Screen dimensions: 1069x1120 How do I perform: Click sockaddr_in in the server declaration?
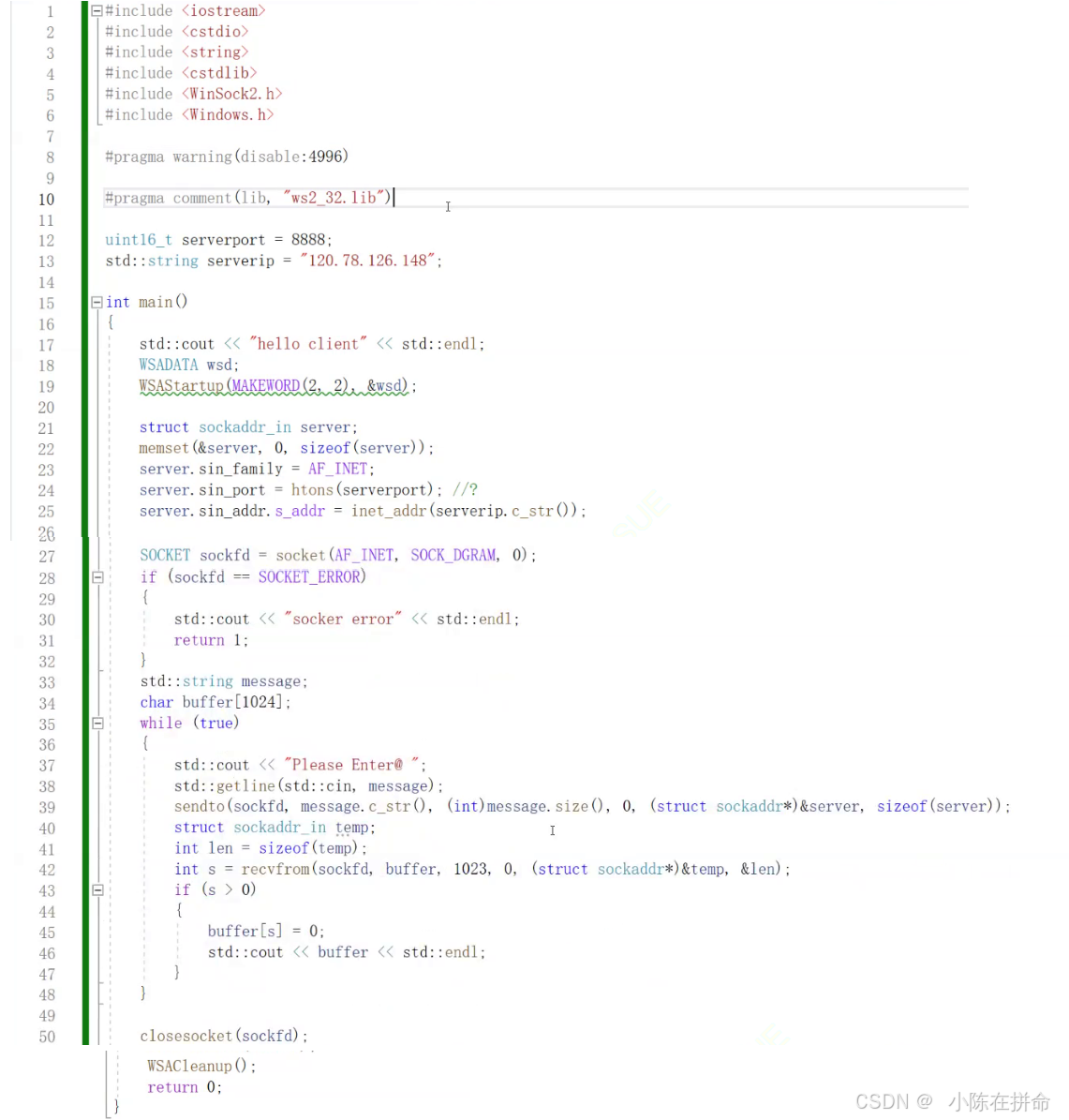coord(245,427)
